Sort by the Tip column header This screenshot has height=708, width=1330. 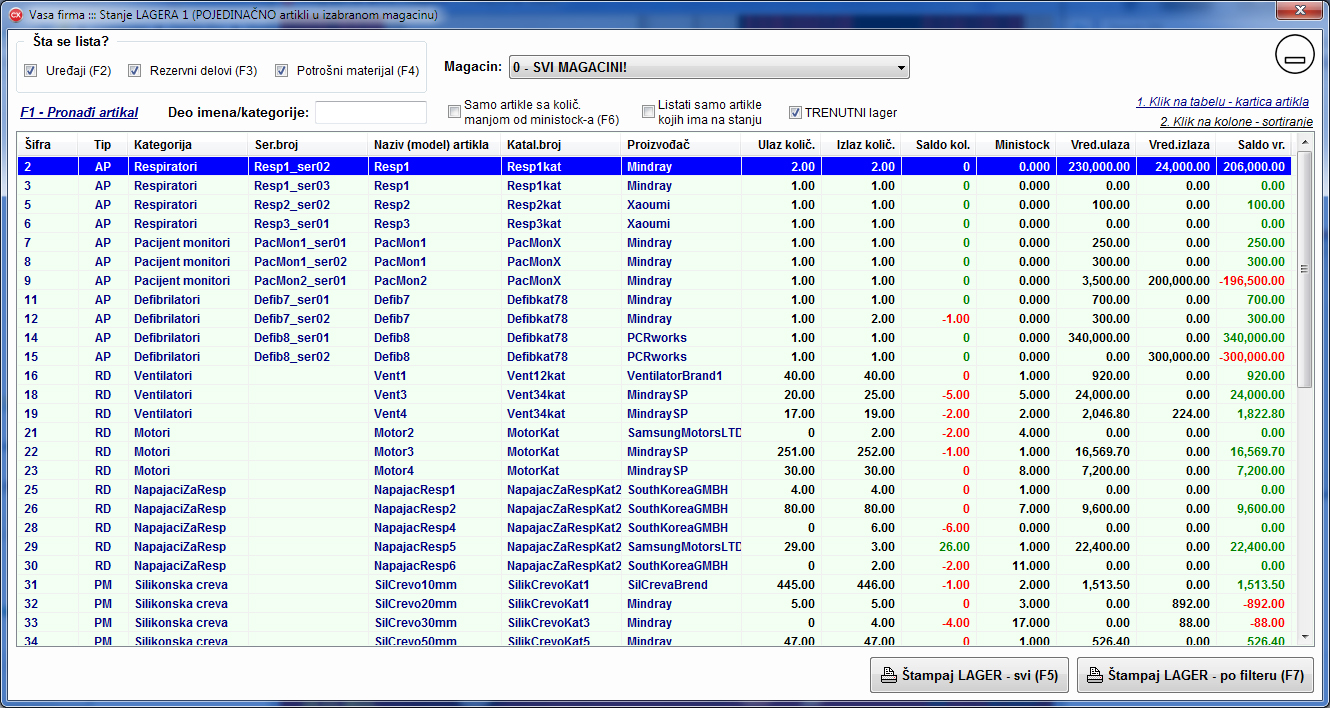tap(103, 145)
